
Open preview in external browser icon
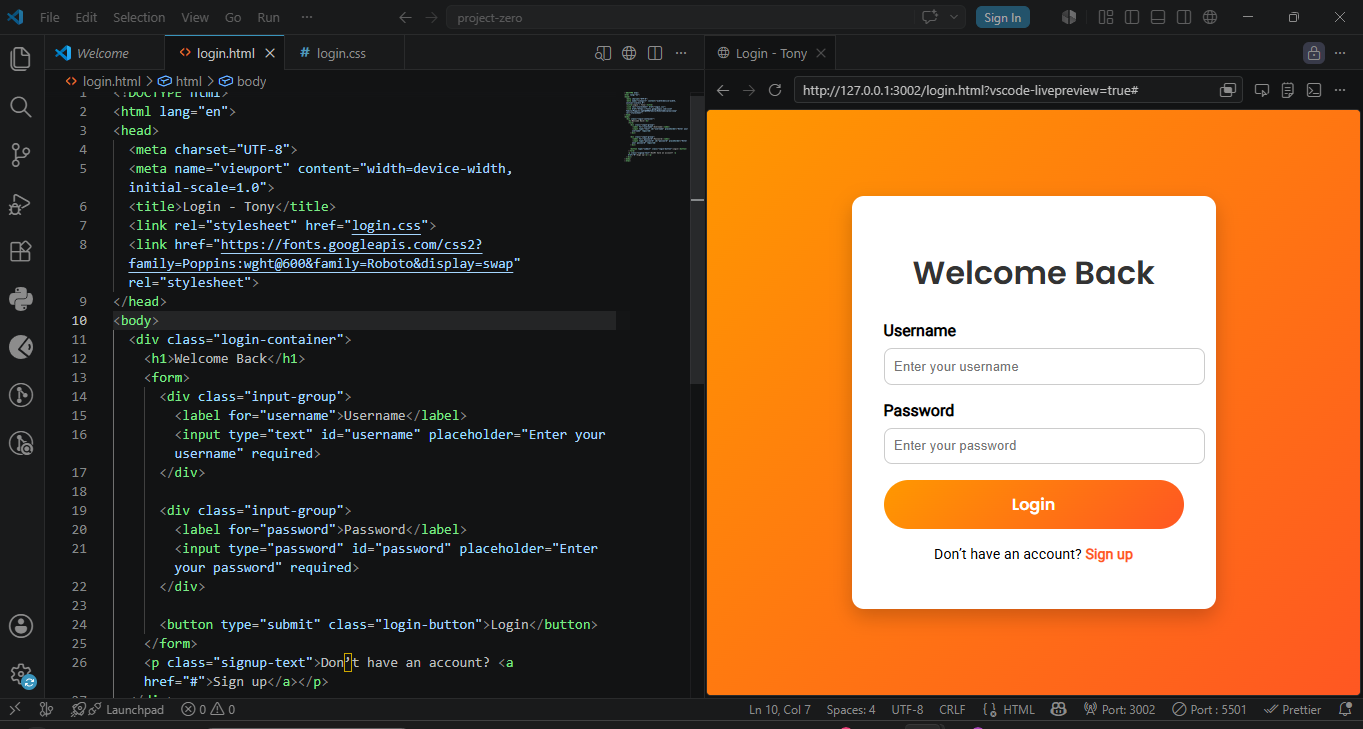(1228, 90)
